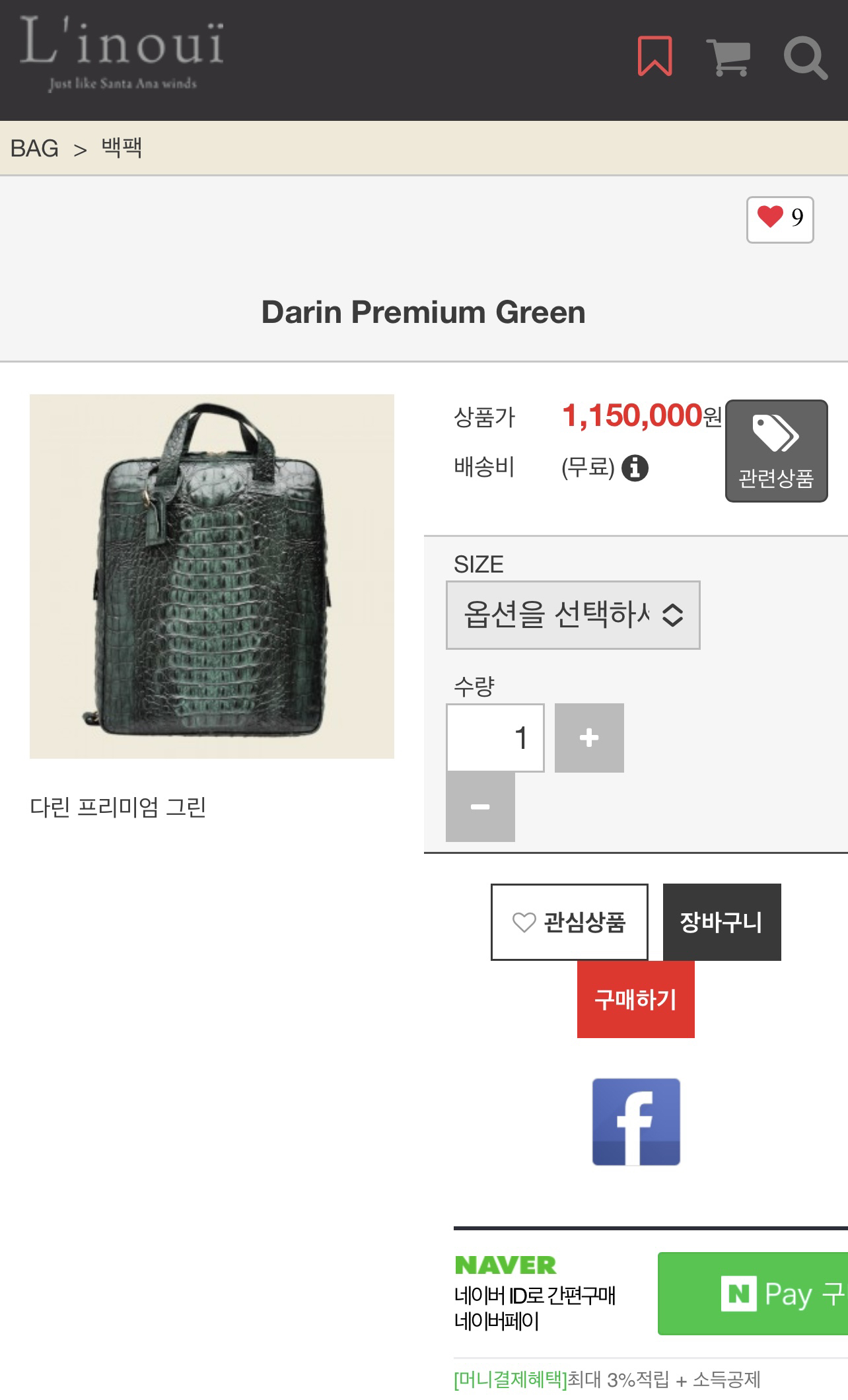Viewport: 848px width, 1400px height.
Task: Tap the search magnifier icon
Action: coord(805,59)
